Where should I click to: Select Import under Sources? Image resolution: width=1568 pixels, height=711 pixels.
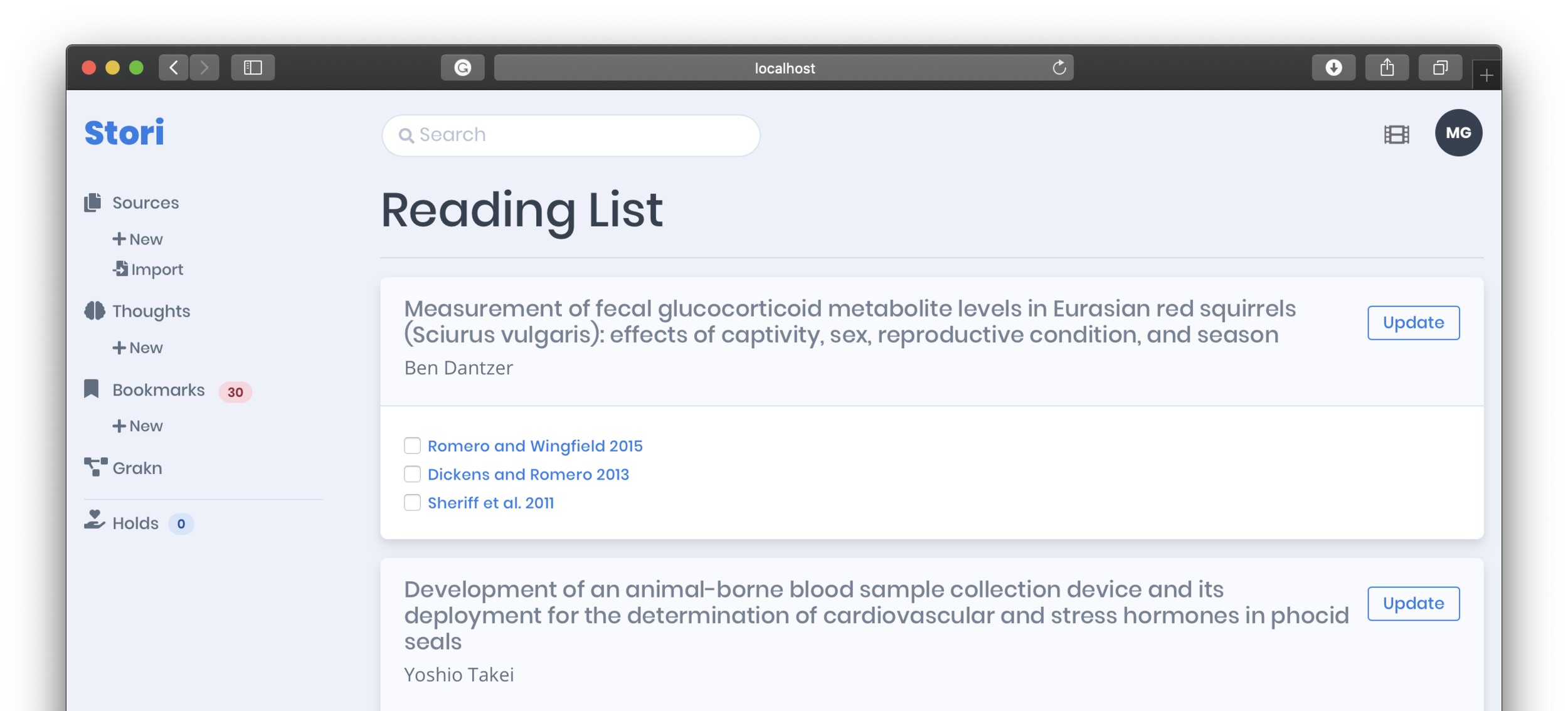[148, 269]
